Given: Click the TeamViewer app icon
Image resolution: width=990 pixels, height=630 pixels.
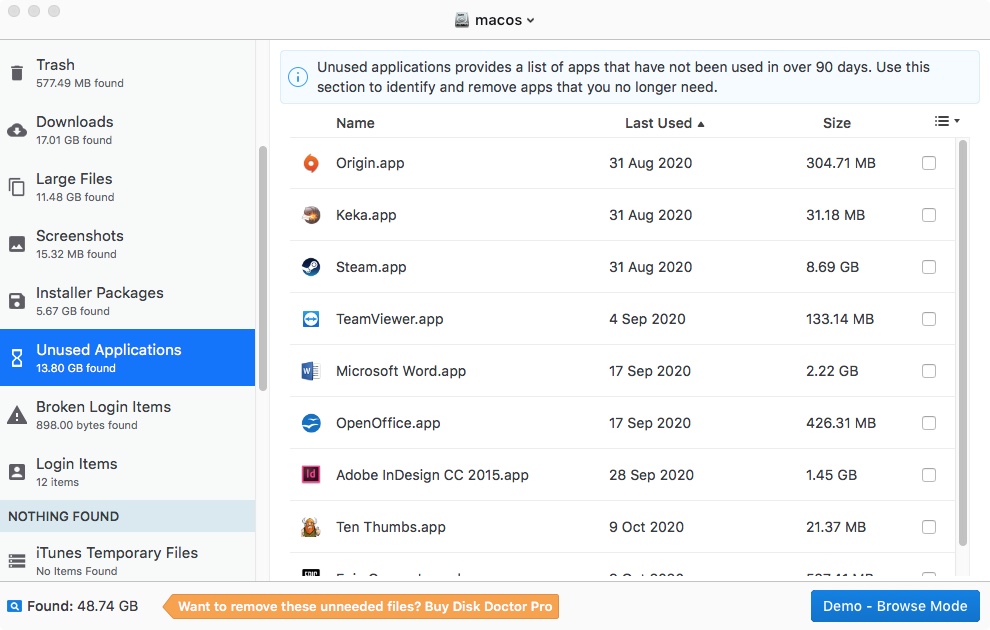Looking at the screenshot, I should [x=311, y=319].
